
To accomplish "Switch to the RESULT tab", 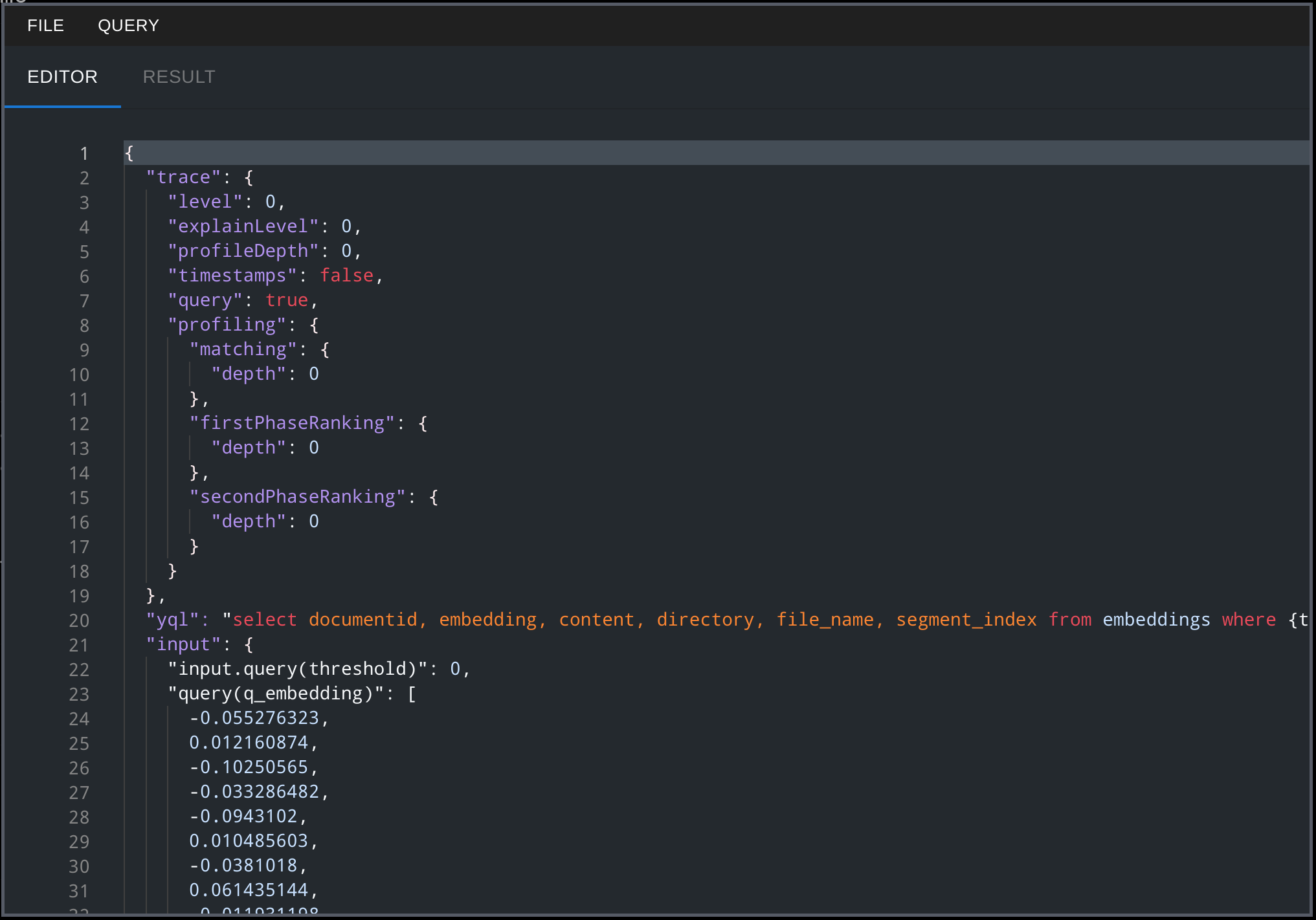I will (x=179, y=77).
